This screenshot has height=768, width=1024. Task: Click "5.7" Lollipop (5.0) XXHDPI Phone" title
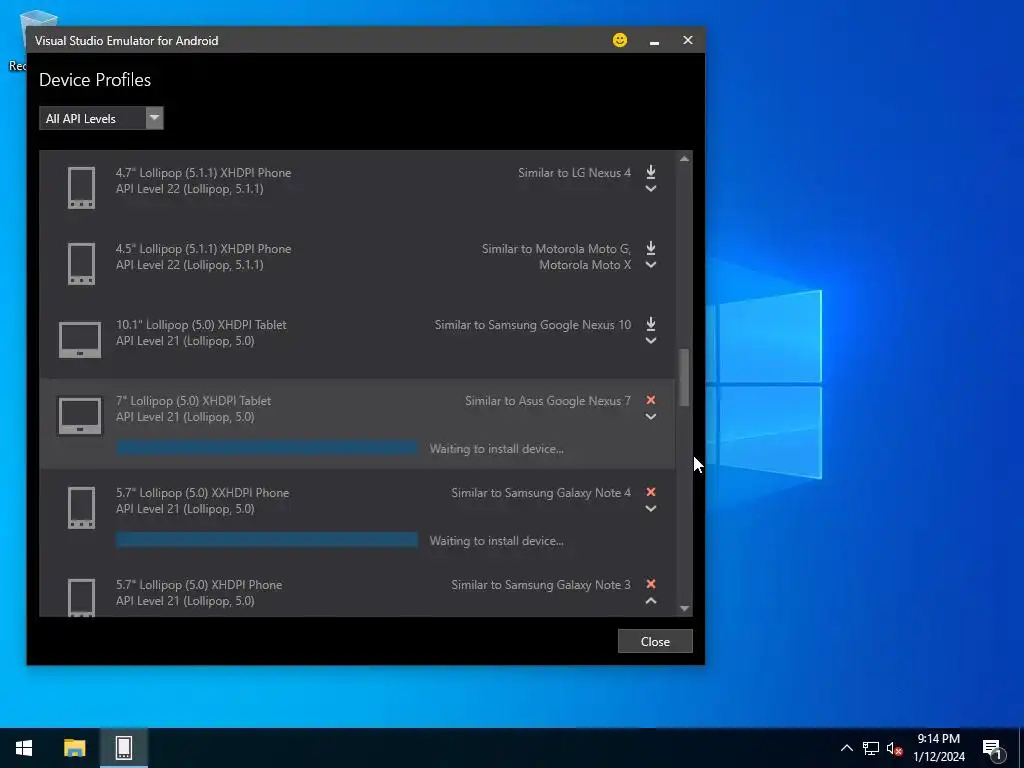(202, 493)
